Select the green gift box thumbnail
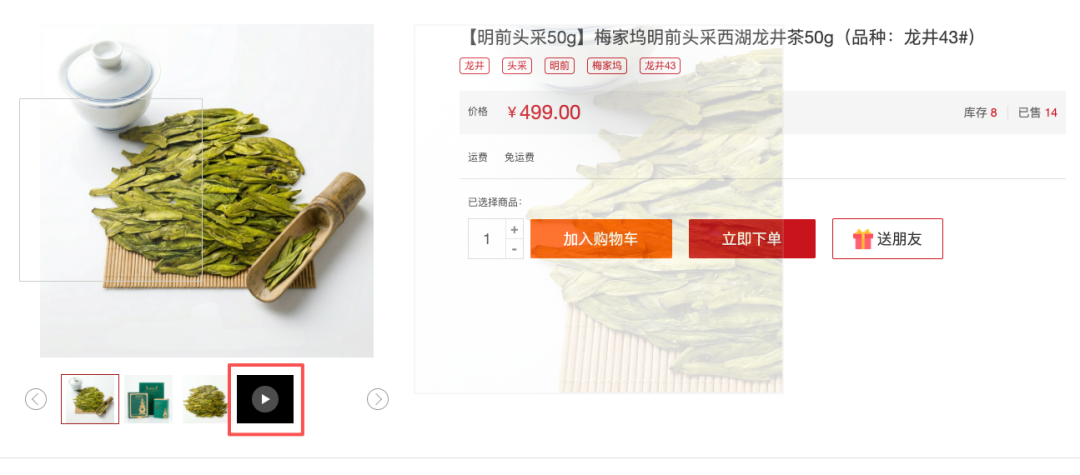Viewport: 1080px width, 475px height. point(149,399)
